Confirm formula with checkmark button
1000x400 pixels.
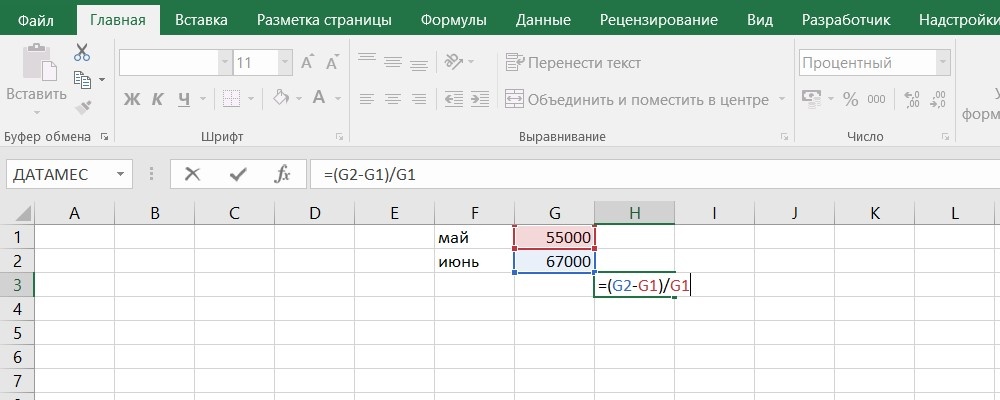[238, 174]
